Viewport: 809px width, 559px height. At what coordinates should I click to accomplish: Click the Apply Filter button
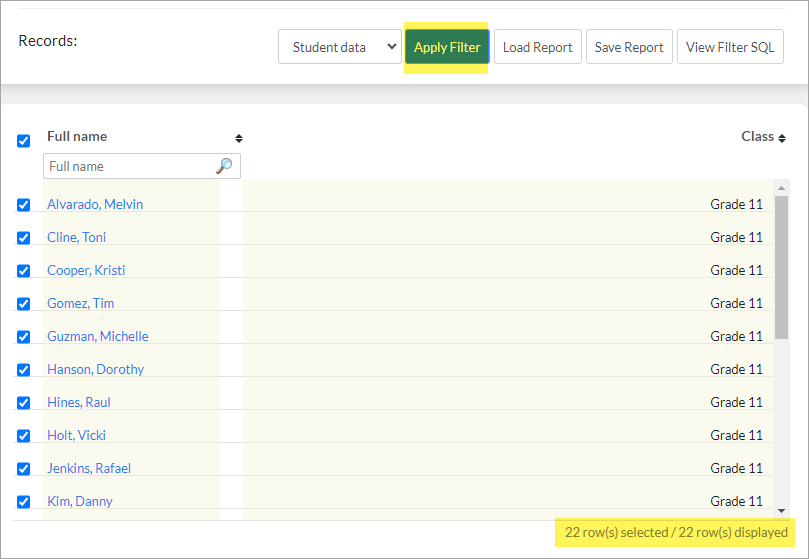(x=447, y=47)
